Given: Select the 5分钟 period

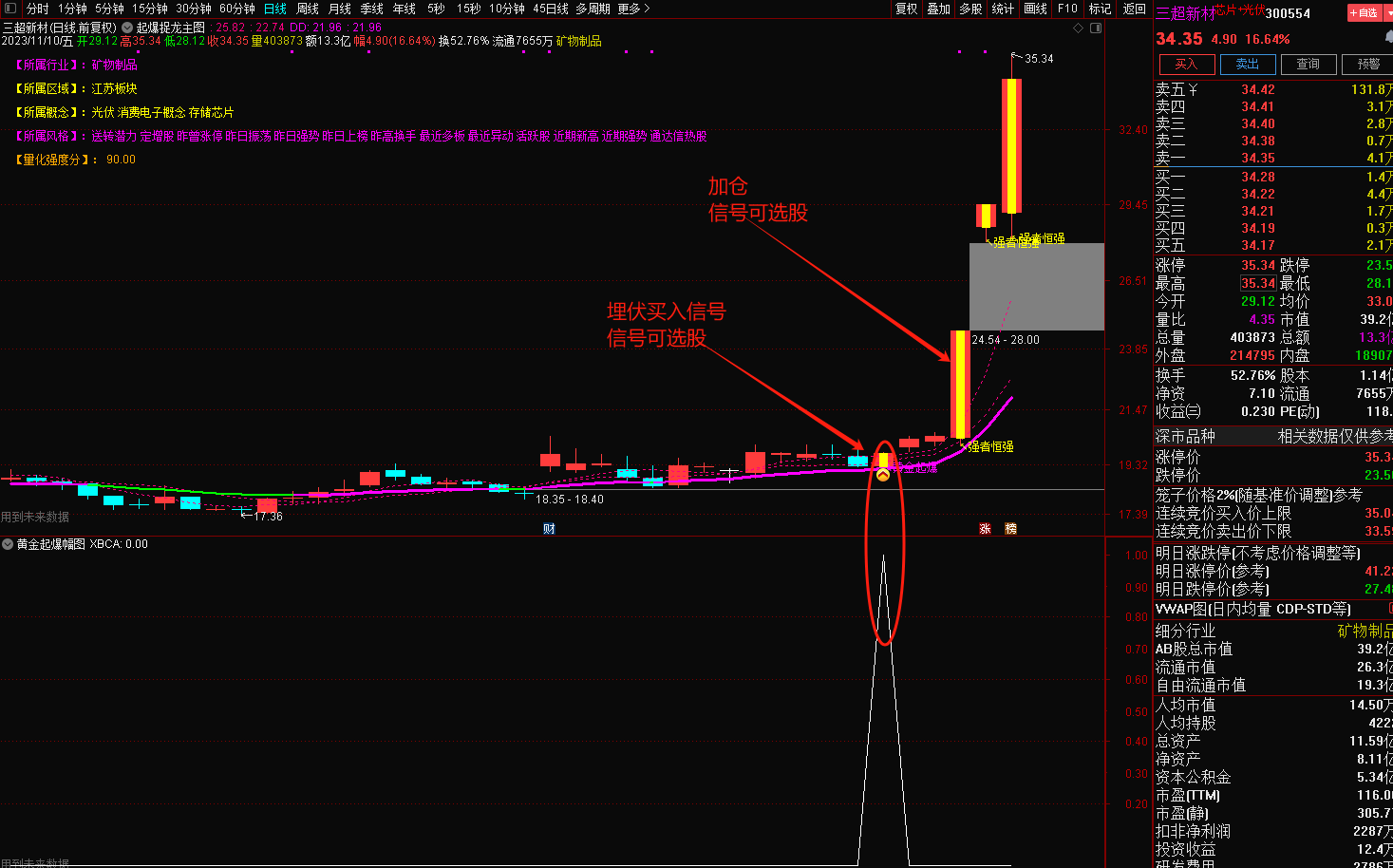Looking at the screenshot, I should pos(109,9).
